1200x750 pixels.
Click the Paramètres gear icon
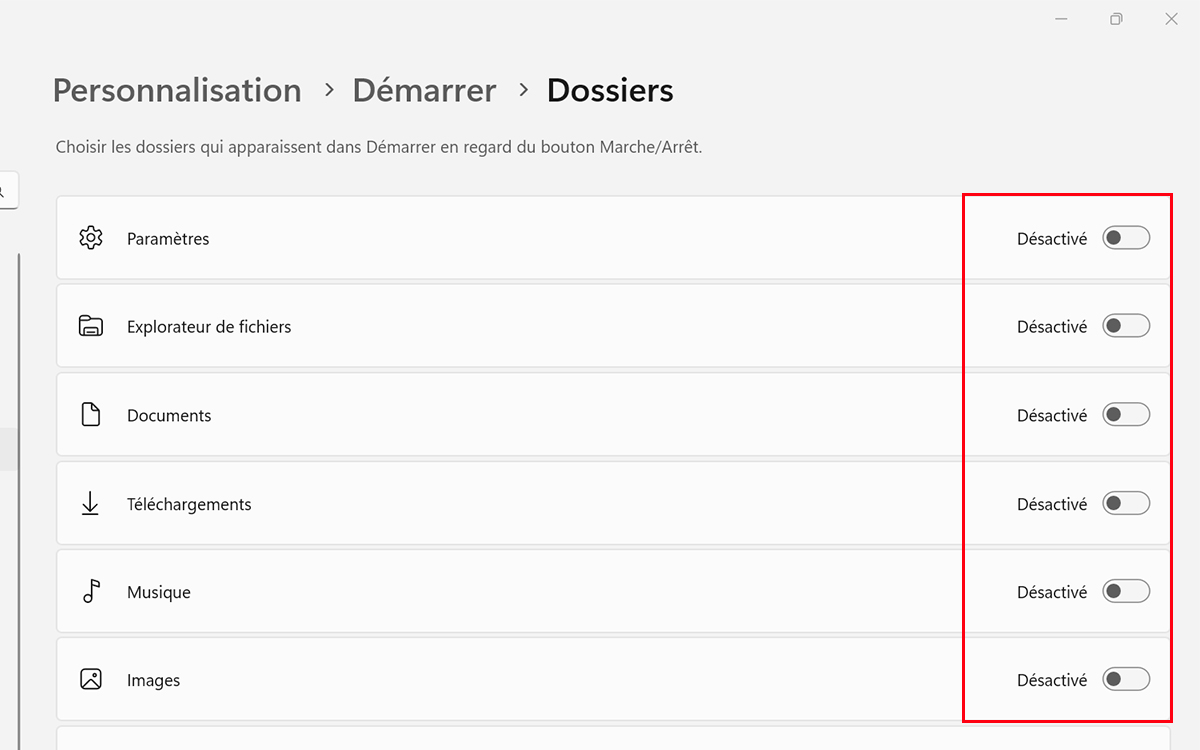[x=91, y=238]
